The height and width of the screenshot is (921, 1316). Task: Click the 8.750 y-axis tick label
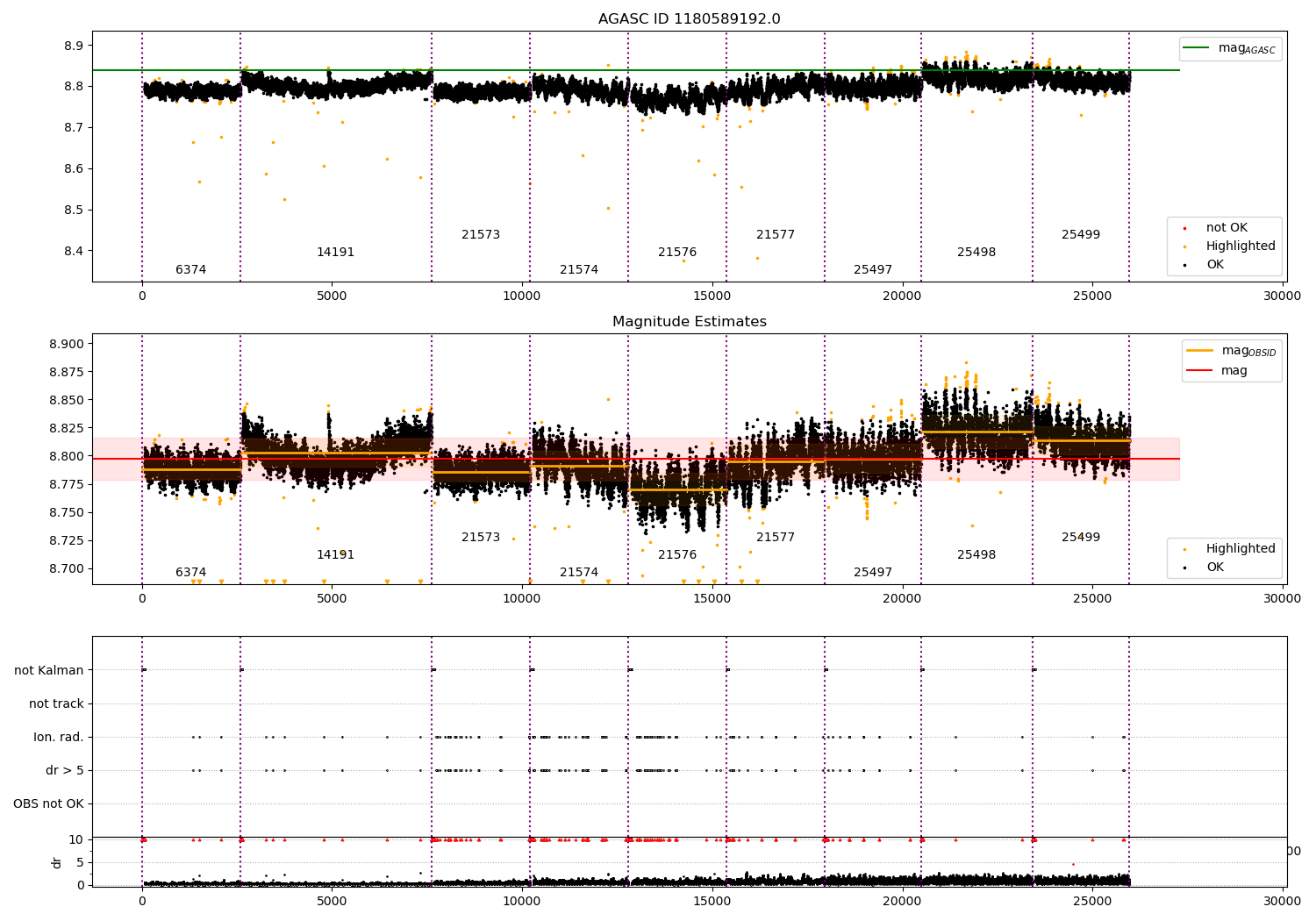[67, 513]
